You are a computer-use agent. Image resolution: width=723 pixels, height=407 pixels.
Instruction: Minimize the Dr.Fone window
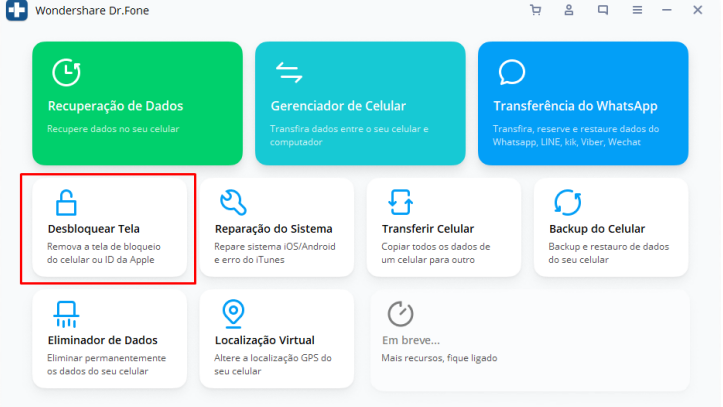point(667,10)
